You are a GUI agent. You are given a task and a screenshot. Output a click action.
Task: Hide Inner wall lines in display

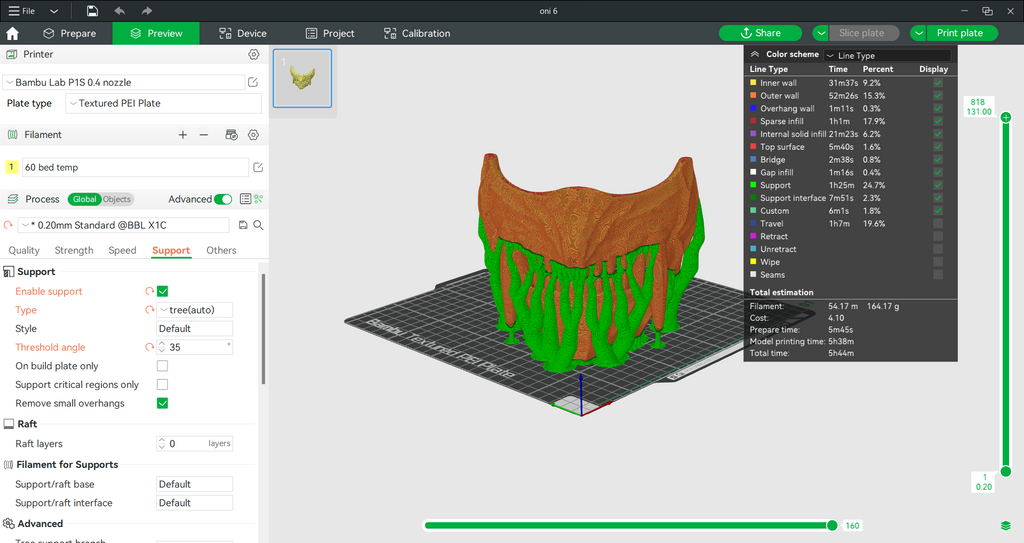(938, 83)
